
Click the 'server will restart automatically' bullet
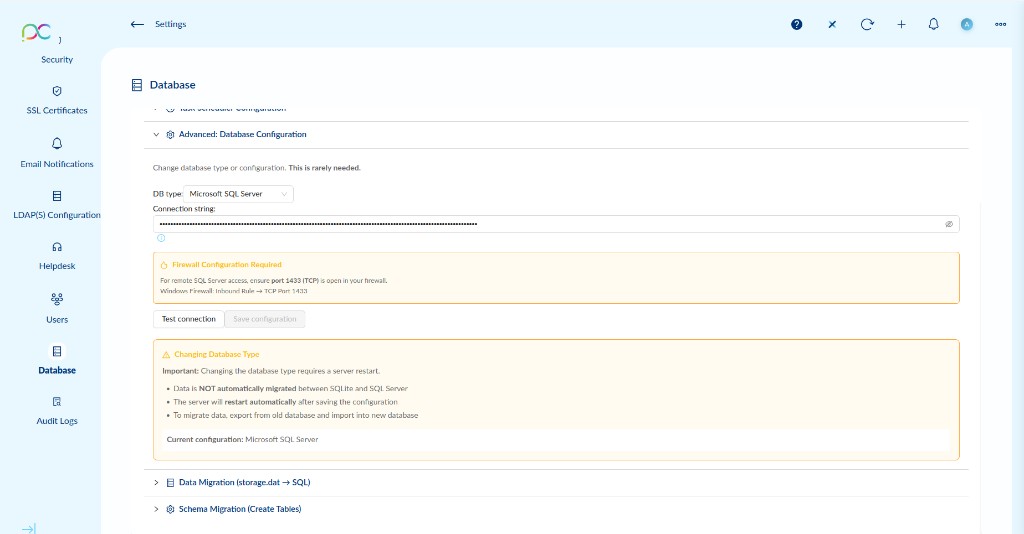point(285,402)
